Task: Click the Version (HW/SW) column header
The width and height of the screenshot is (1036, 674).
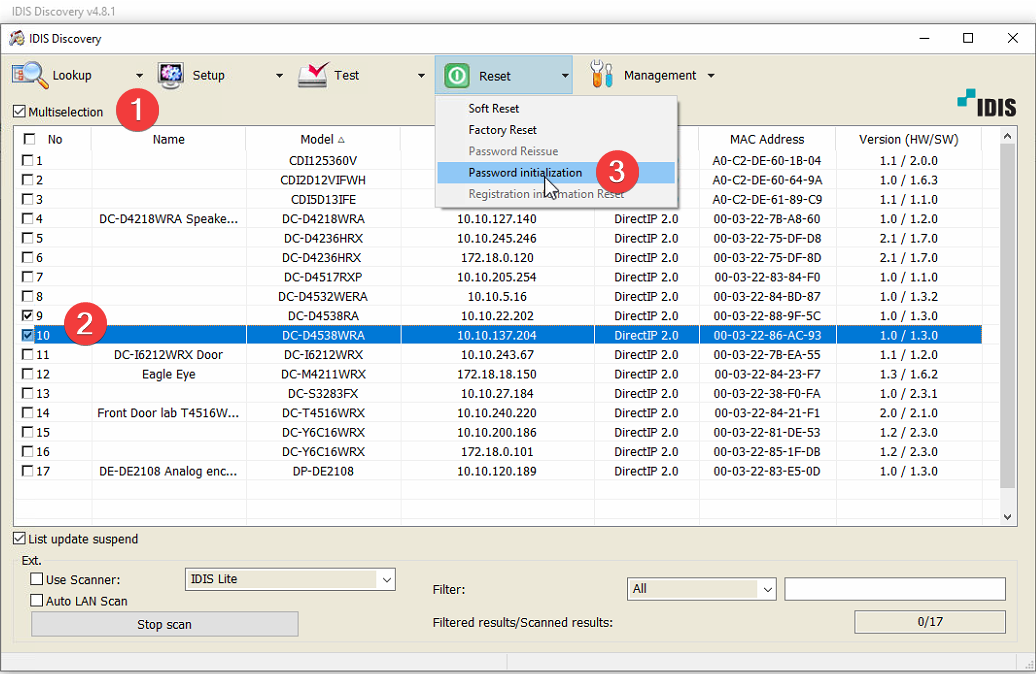Action: pyautogui.click(x=908, y=139)
